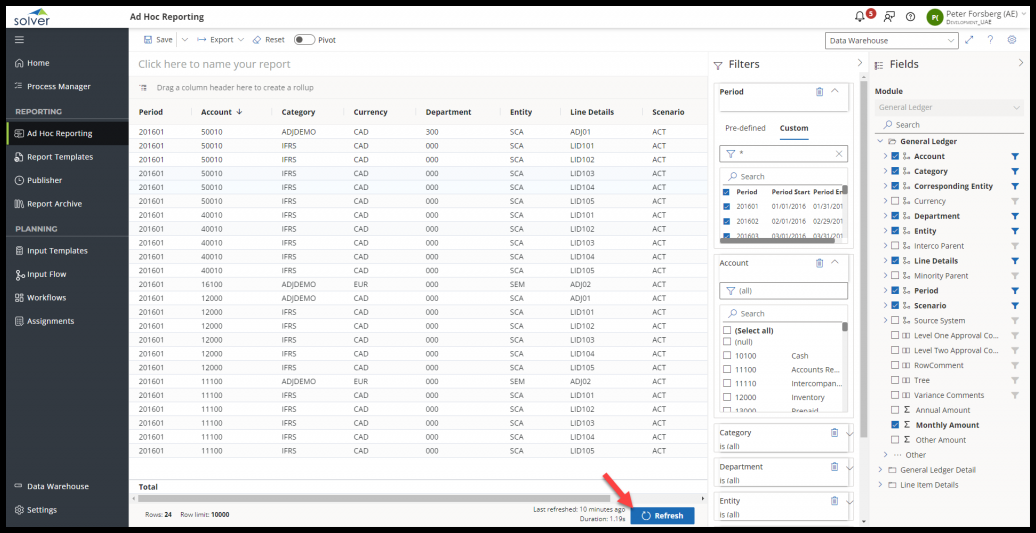1036x533 pixels.
Task: Open the Export dropdown menu
Action: (221, 40)
